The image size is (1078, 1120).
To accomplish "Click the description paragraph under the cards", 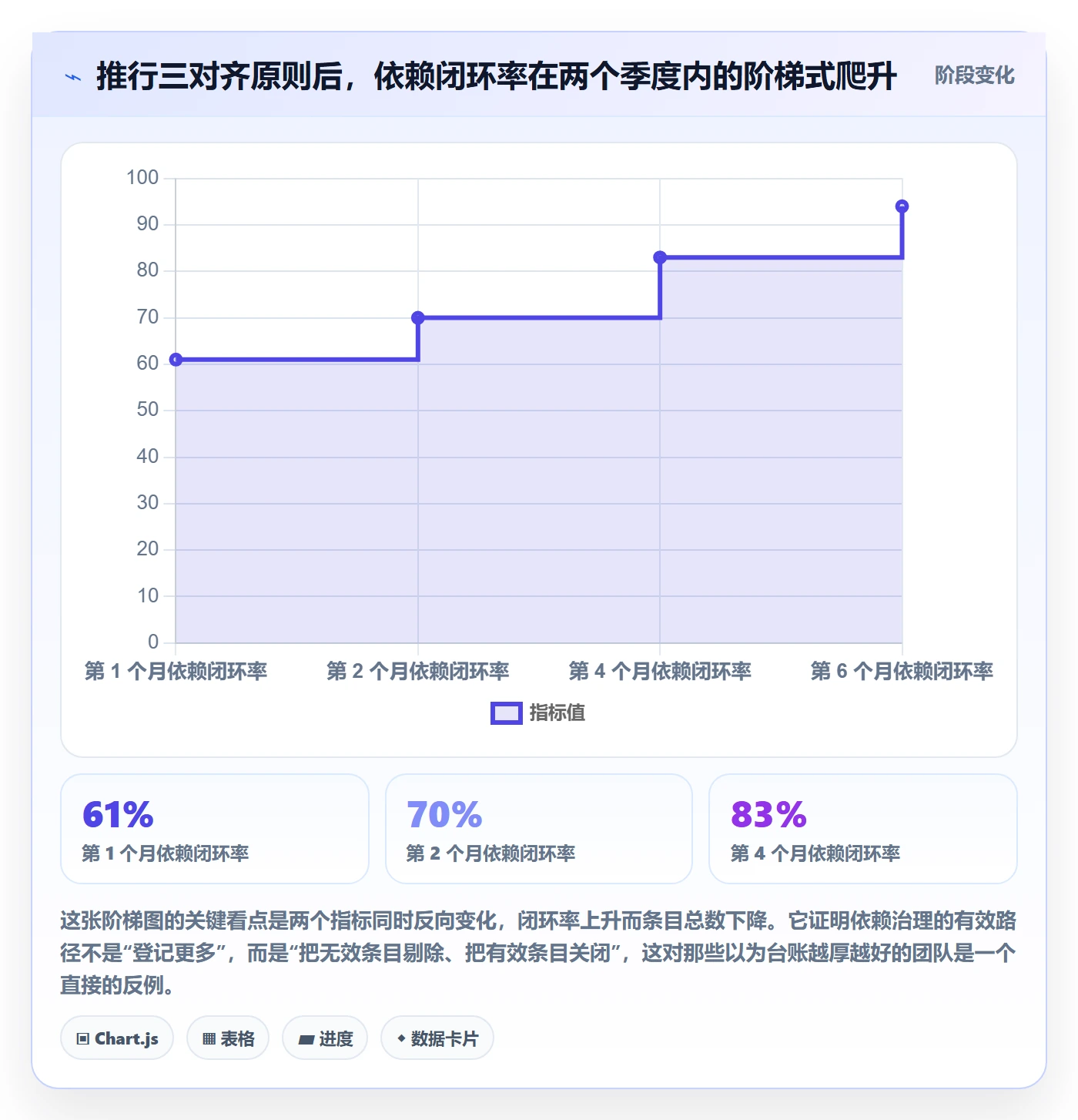I will tap(539, 953).
